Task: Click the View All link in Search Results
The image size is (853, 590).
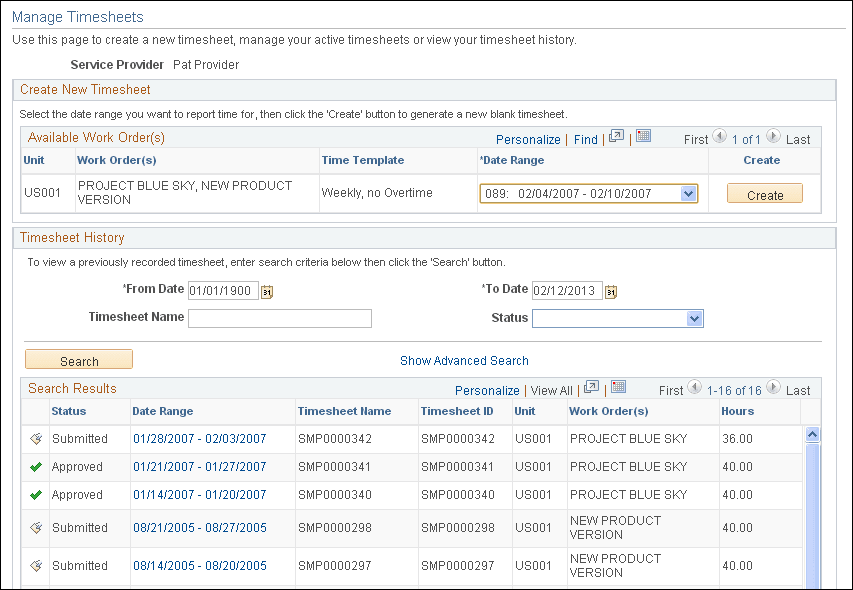Action: coord(551,390)
